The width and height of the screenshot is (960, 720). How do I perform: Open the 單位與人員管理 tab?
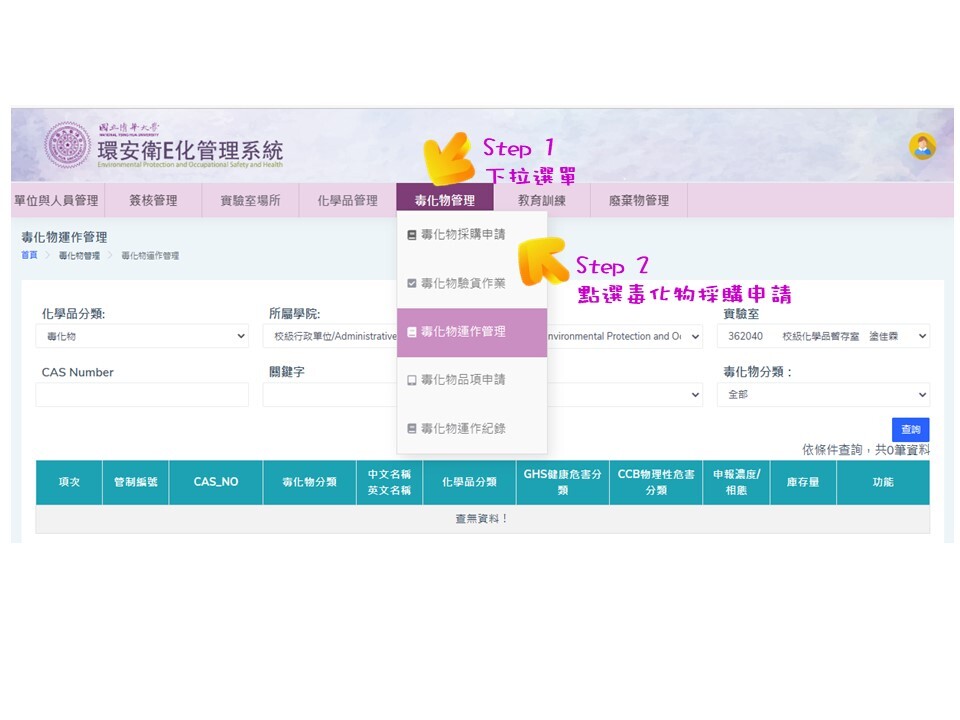tap(57, 200)
